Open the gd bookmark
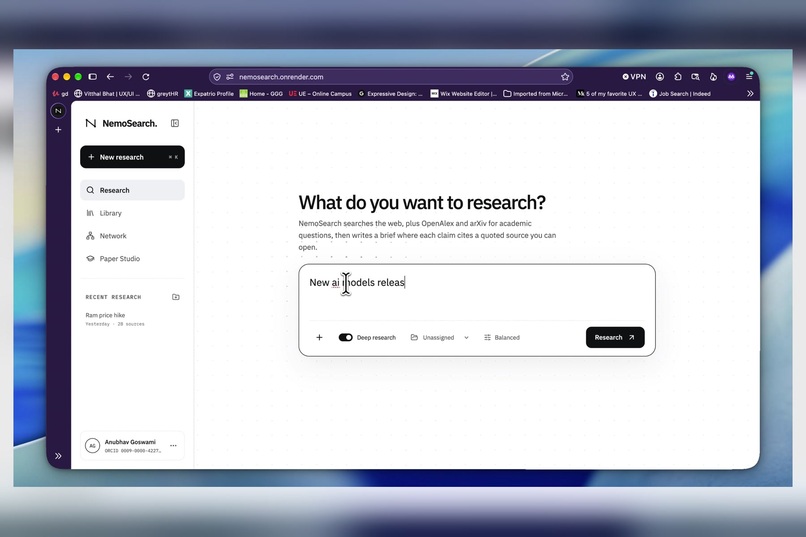 coord(60,94)
